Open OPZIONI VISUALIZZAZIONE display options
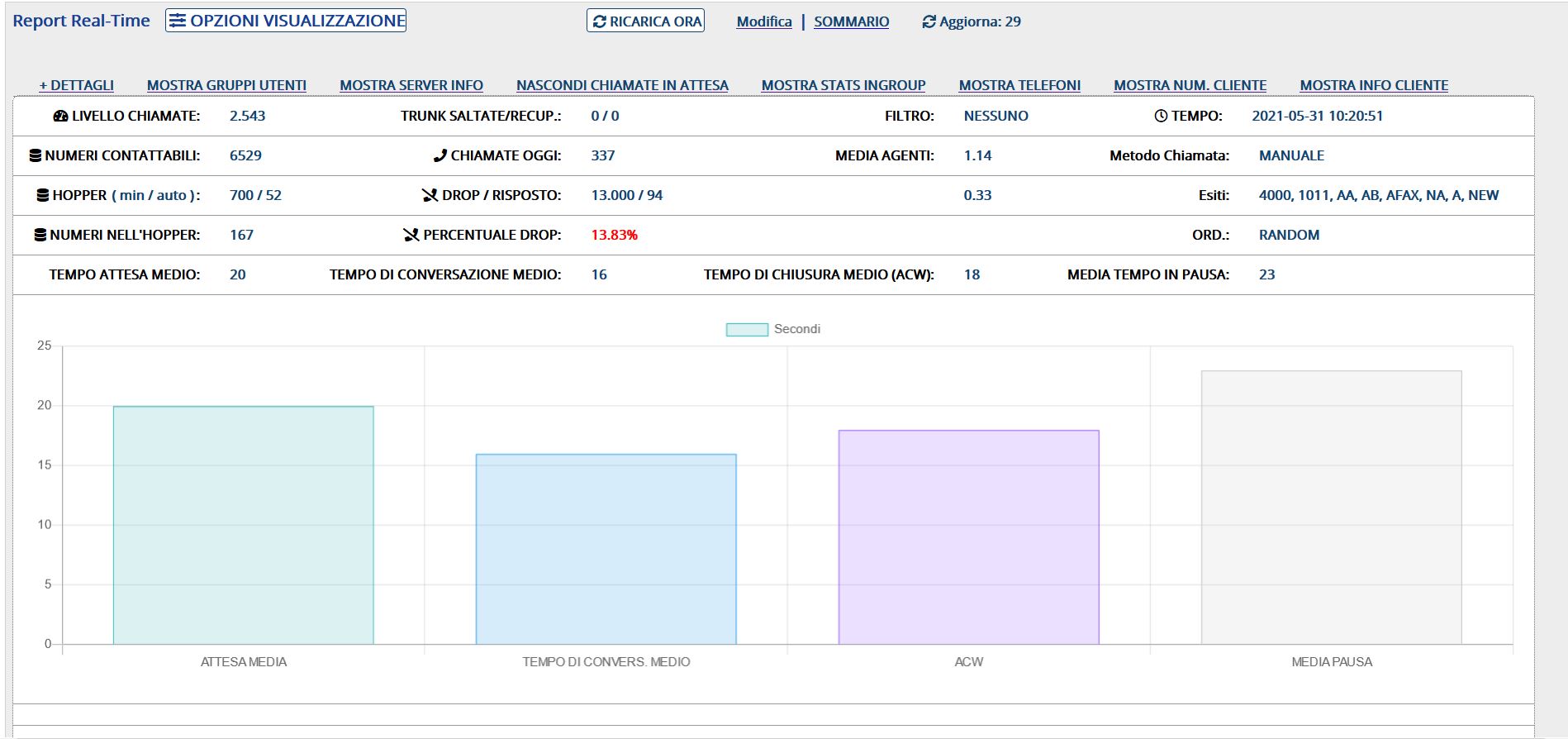 pyautogui.click(x=286, y=21)
